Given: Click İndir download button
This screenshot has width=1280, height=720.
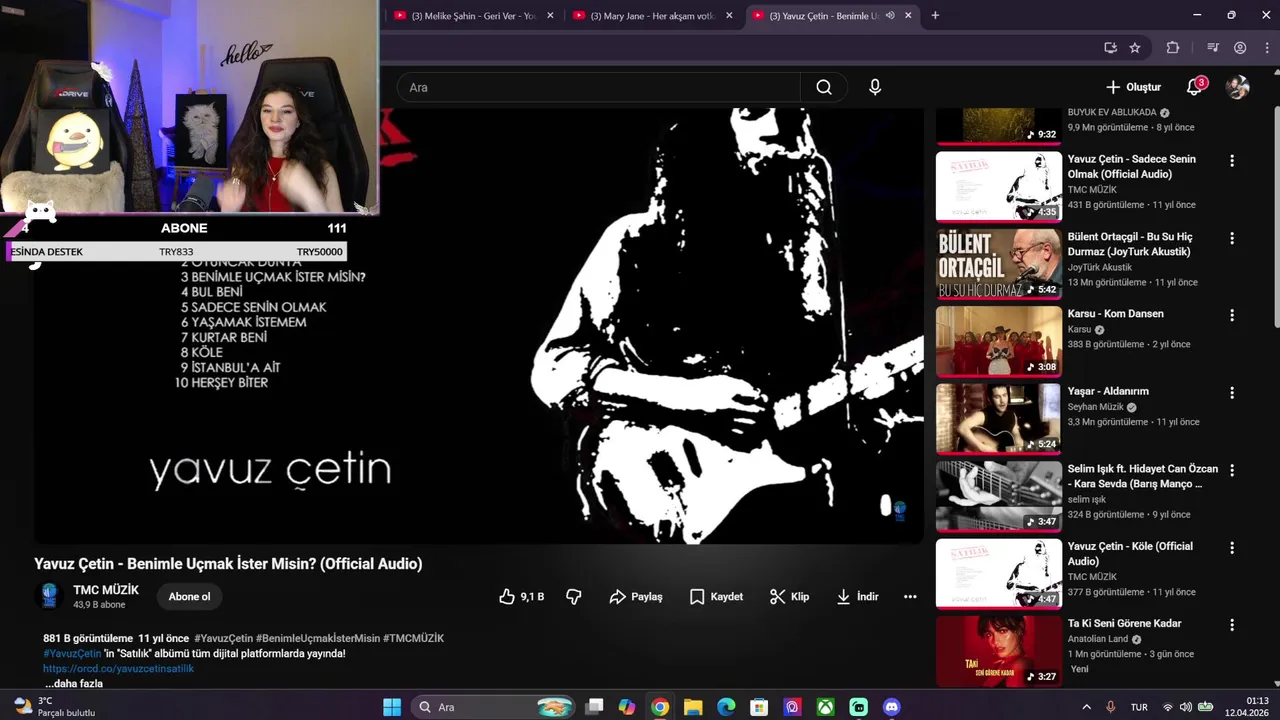Looking at the screenshot, I should click(857, 597).
